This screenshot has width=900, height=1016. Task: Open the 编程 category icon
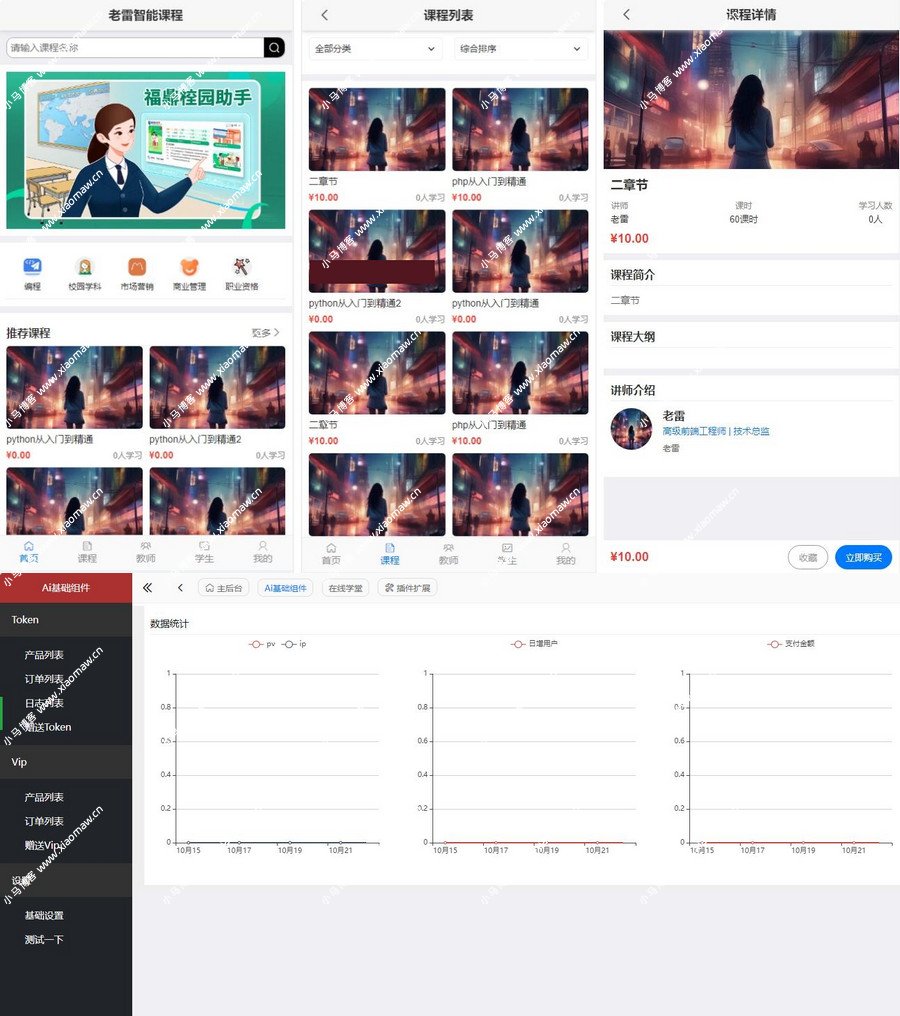click(x=32, y=267)
